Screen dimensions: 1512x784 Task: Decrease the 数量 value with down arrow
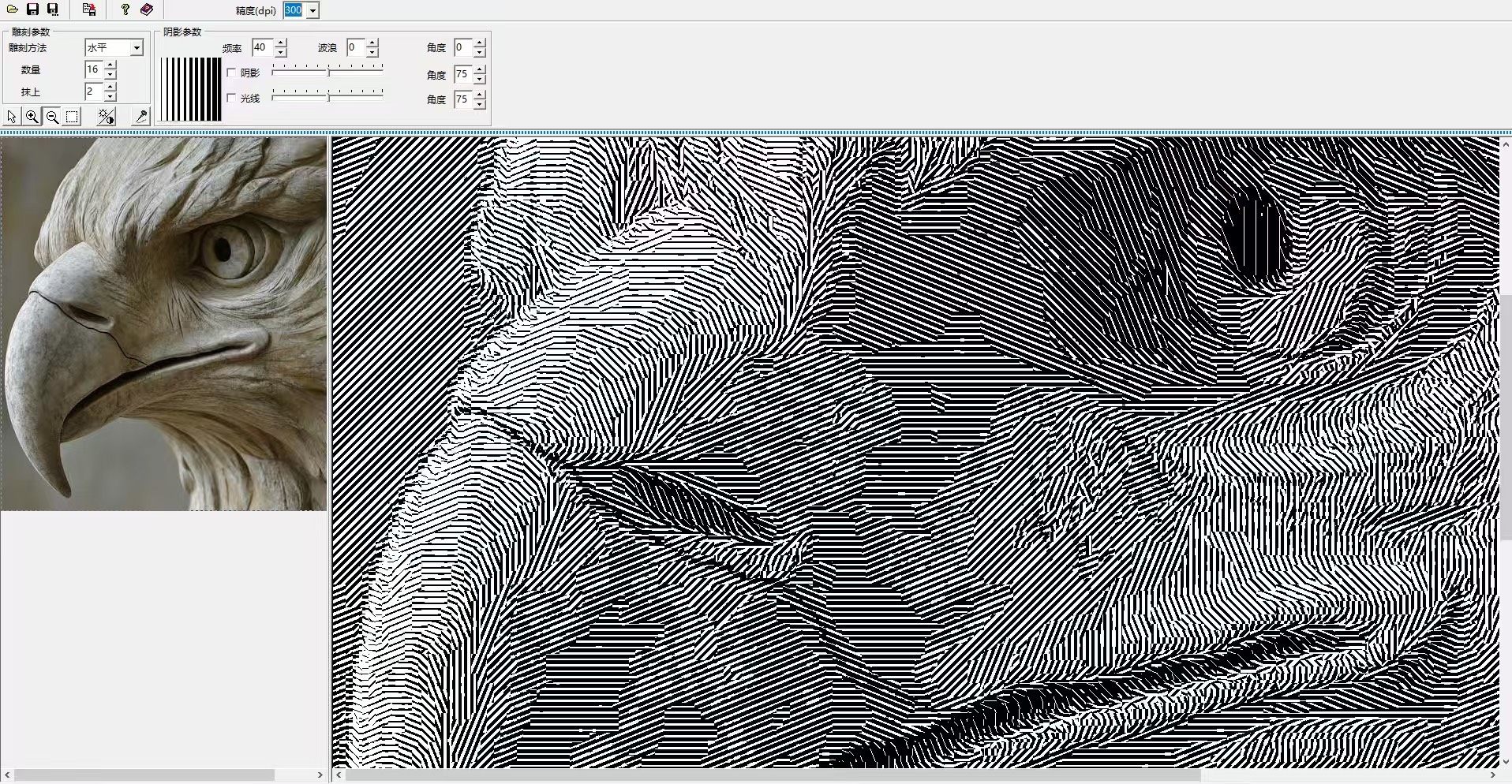110,74
